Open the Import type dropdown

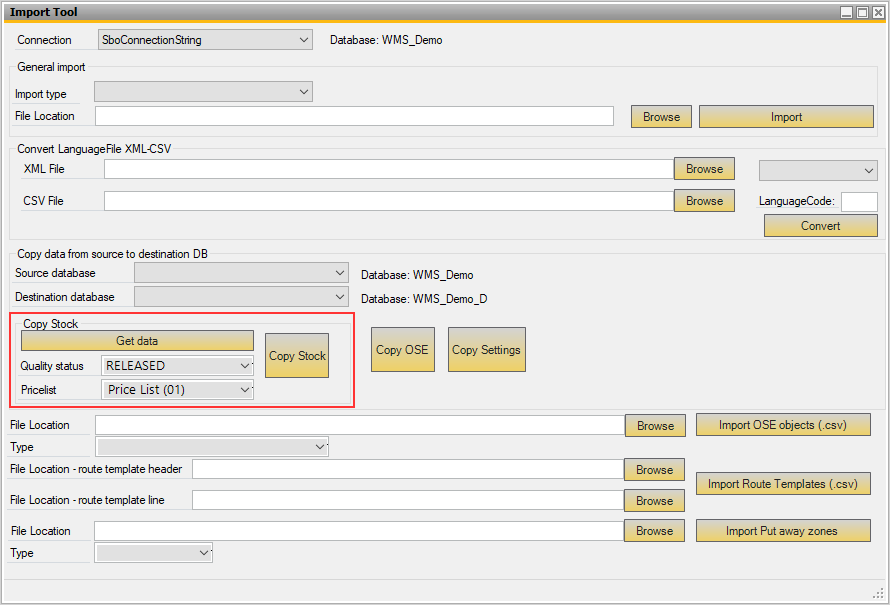pos(203,92)
